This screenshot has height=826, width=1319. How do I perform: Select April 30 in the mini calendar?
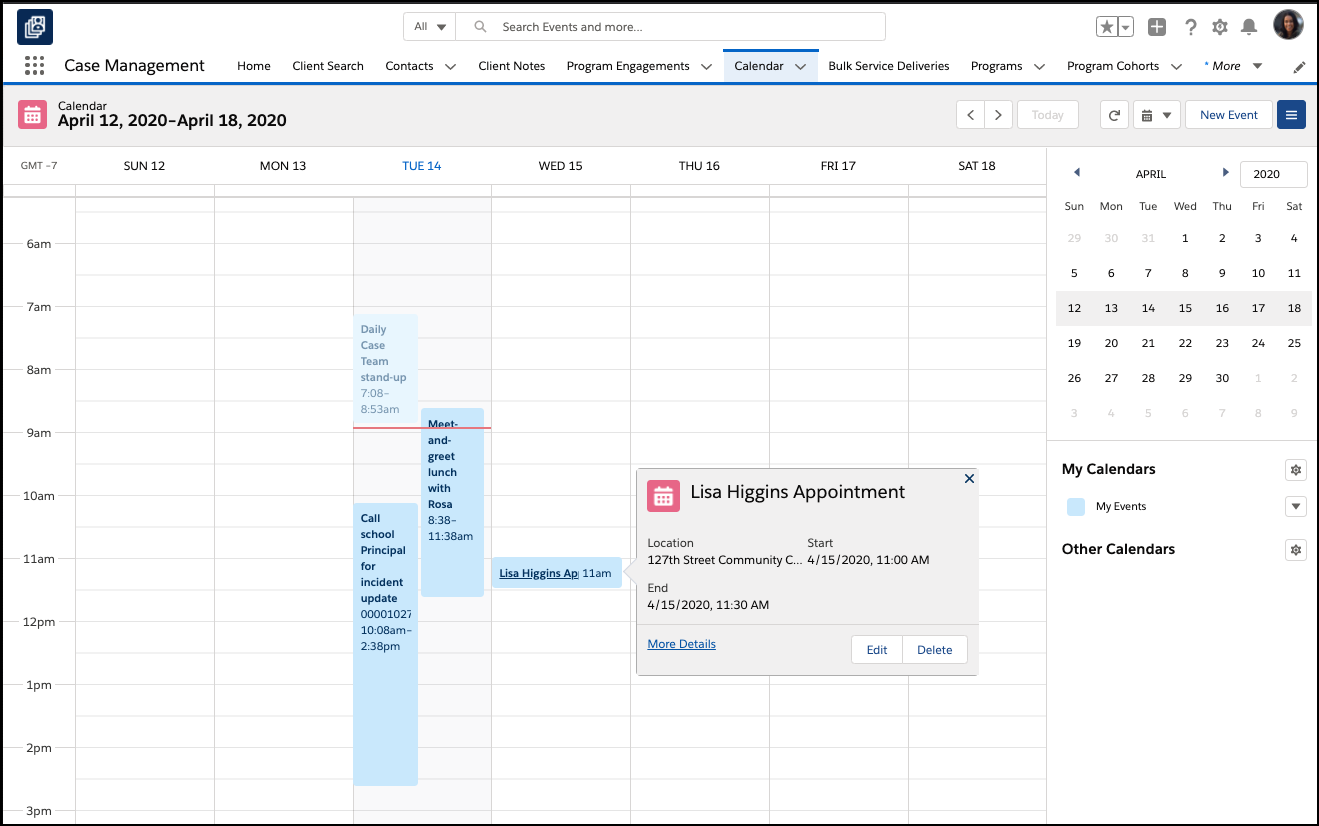1221,378
